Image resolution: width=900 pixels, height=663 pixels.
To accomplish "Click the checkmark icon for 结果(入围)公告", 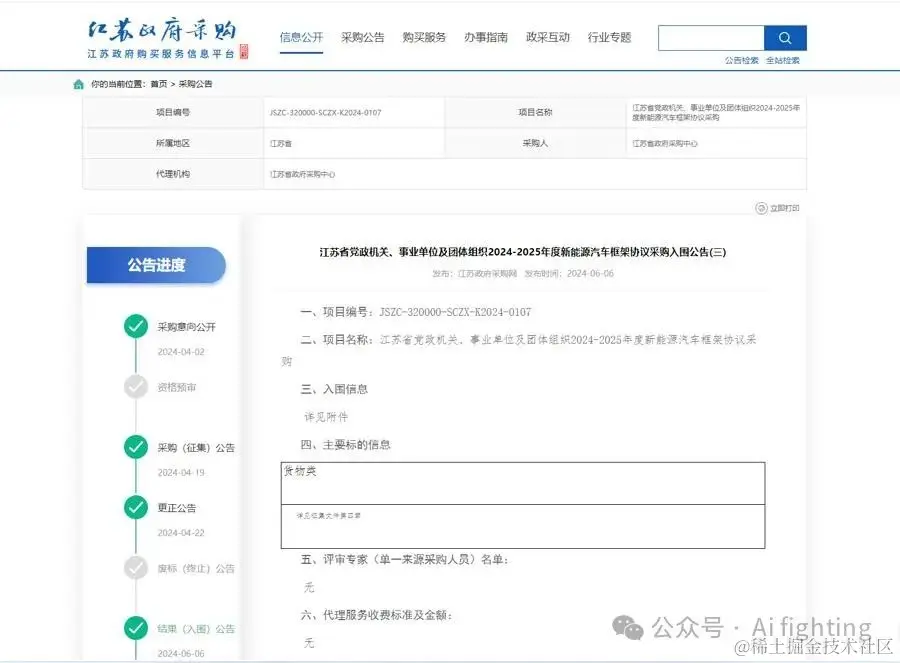I will point(135,629).
